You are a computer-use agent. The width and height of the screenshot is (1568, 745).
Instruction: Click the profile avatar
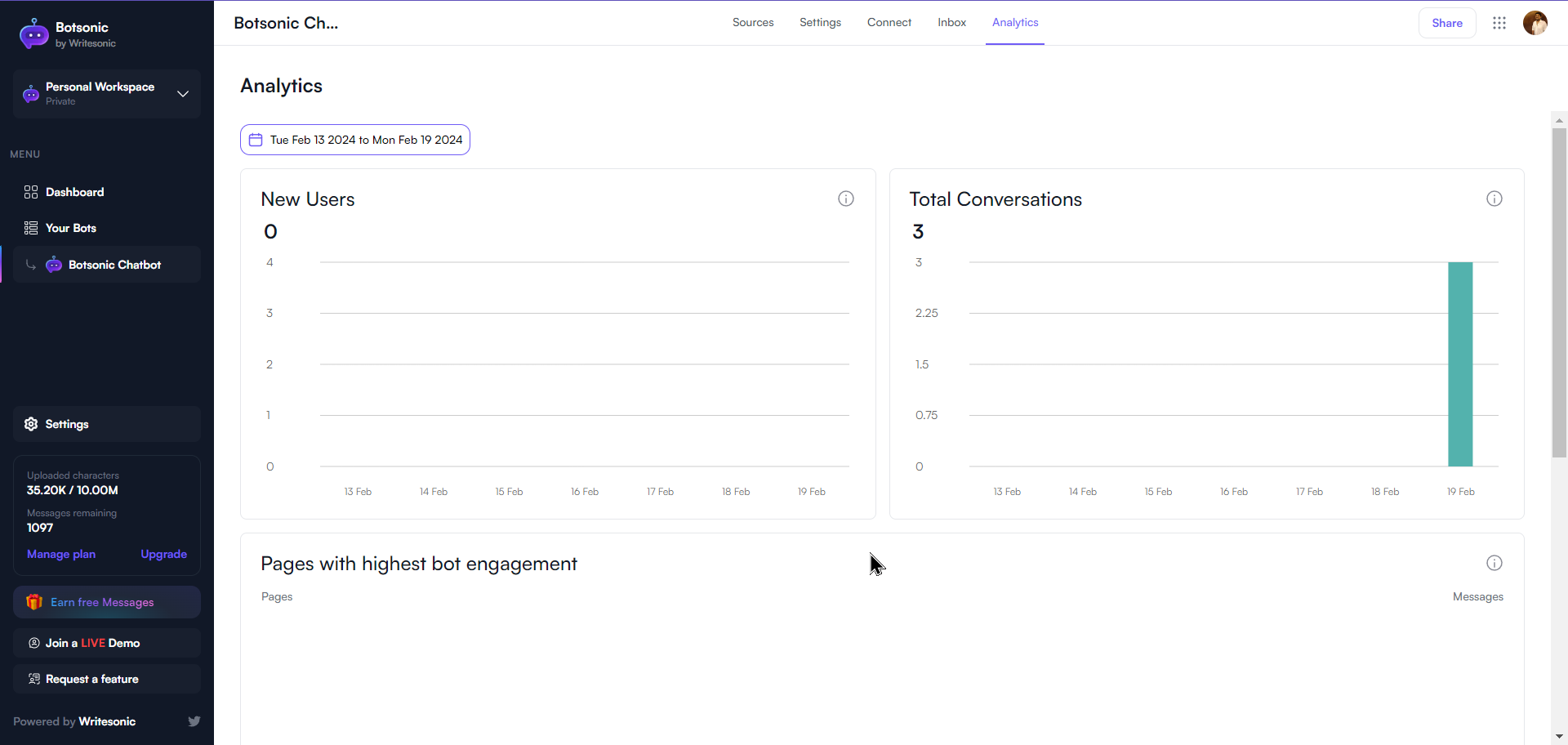point(1535,23)
